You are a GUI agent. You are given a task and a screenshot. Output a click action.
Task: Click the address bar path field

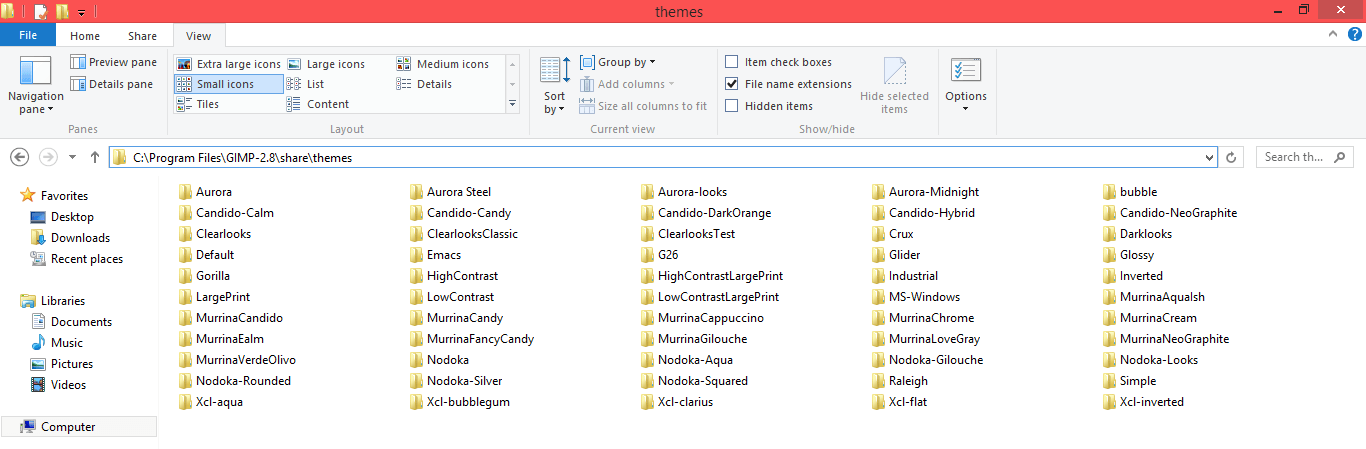663,157
